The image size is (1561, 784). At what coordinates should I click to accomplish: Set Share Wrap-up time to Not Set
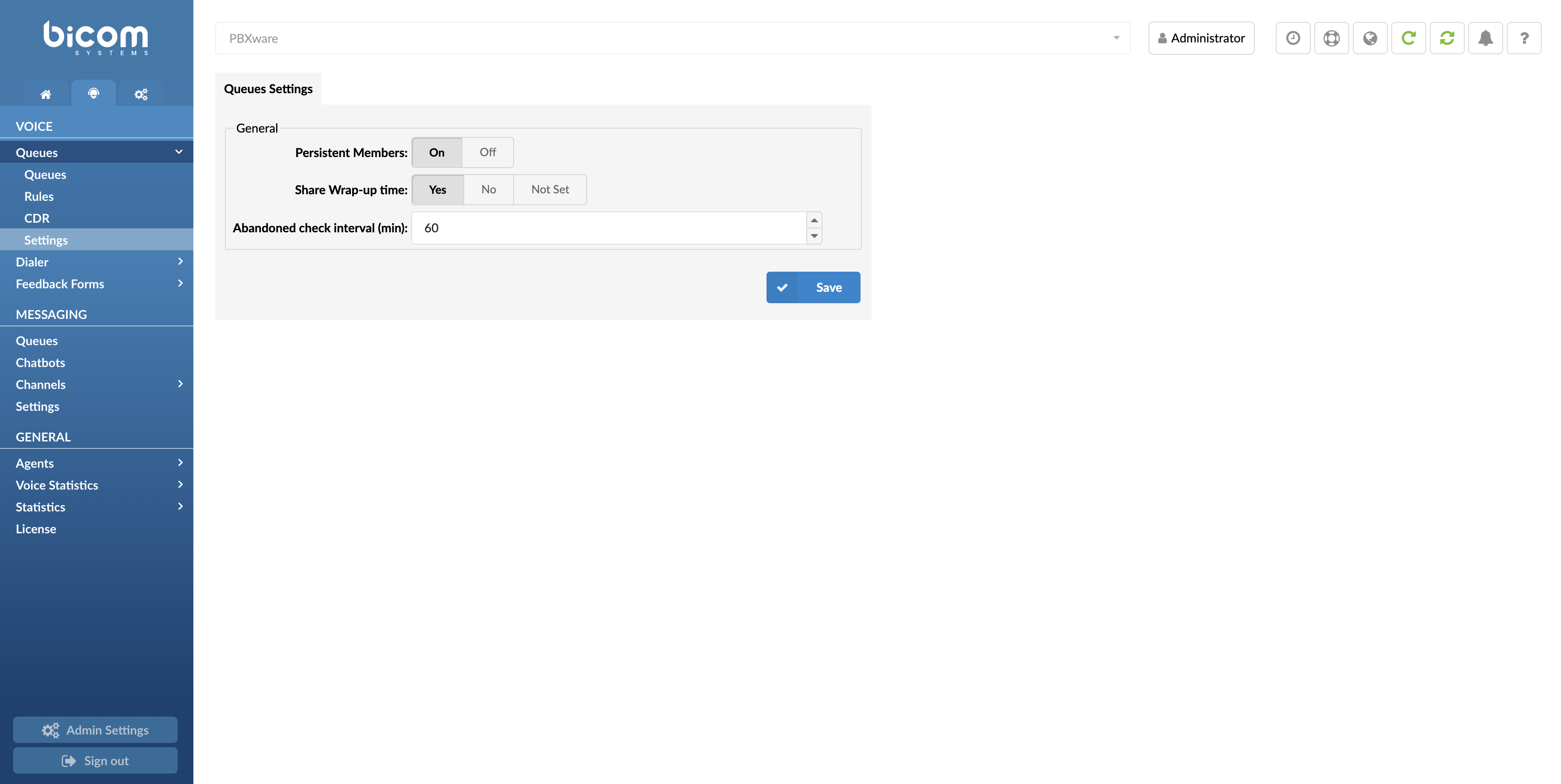pos(549,189)
